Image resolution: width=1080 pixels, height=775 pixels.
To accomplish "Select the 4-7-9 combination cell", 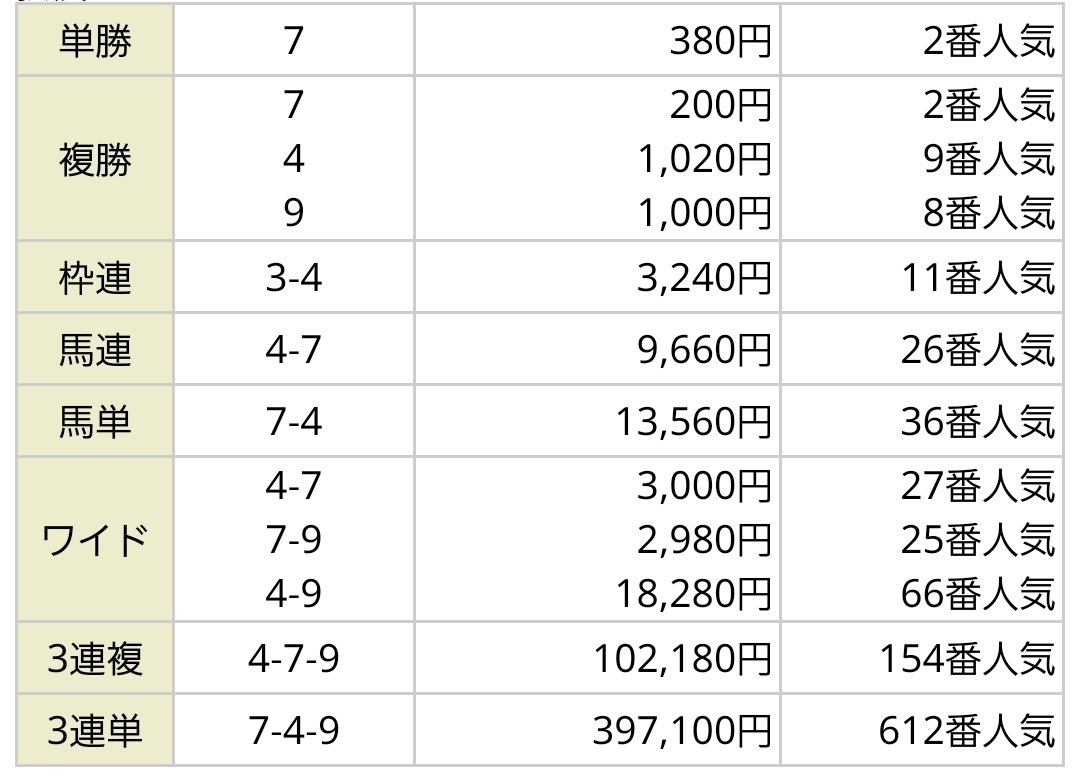I will pos(293,660).
